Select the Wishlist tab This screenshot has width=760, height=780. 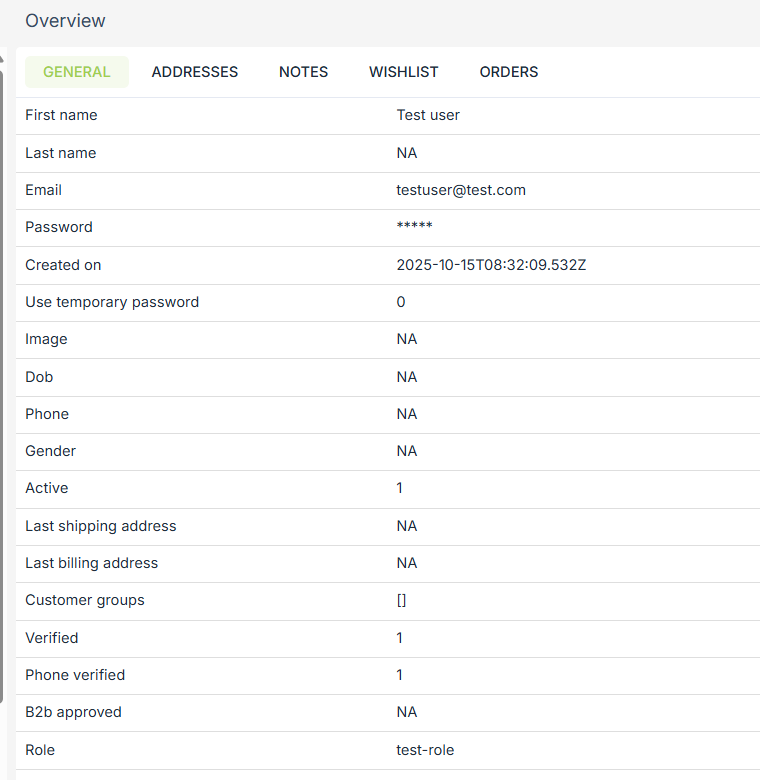click(403, 72)
